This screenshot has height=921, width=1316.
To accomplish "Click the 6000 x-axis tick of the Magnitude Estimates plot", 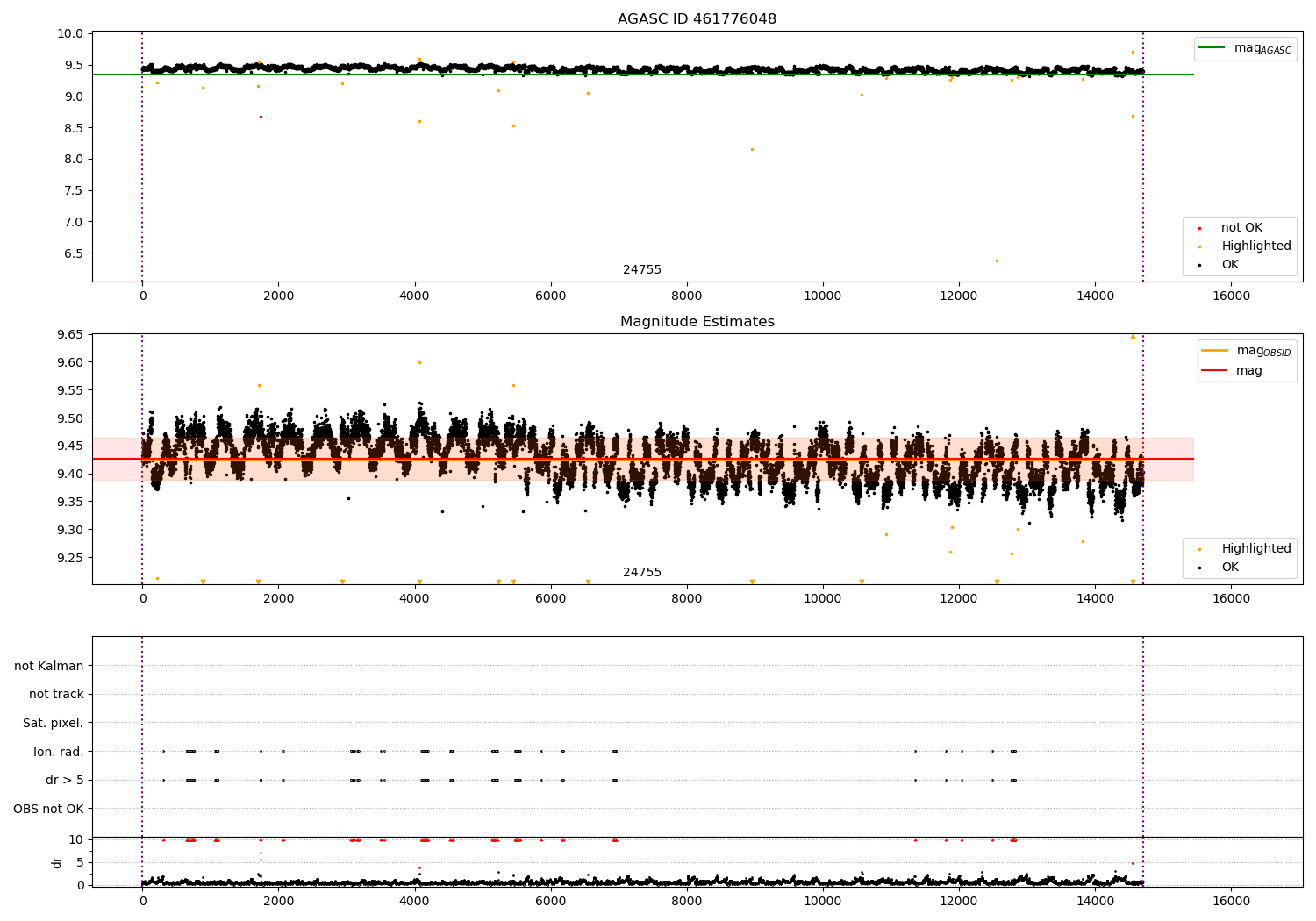I will (x=551, y=599).
